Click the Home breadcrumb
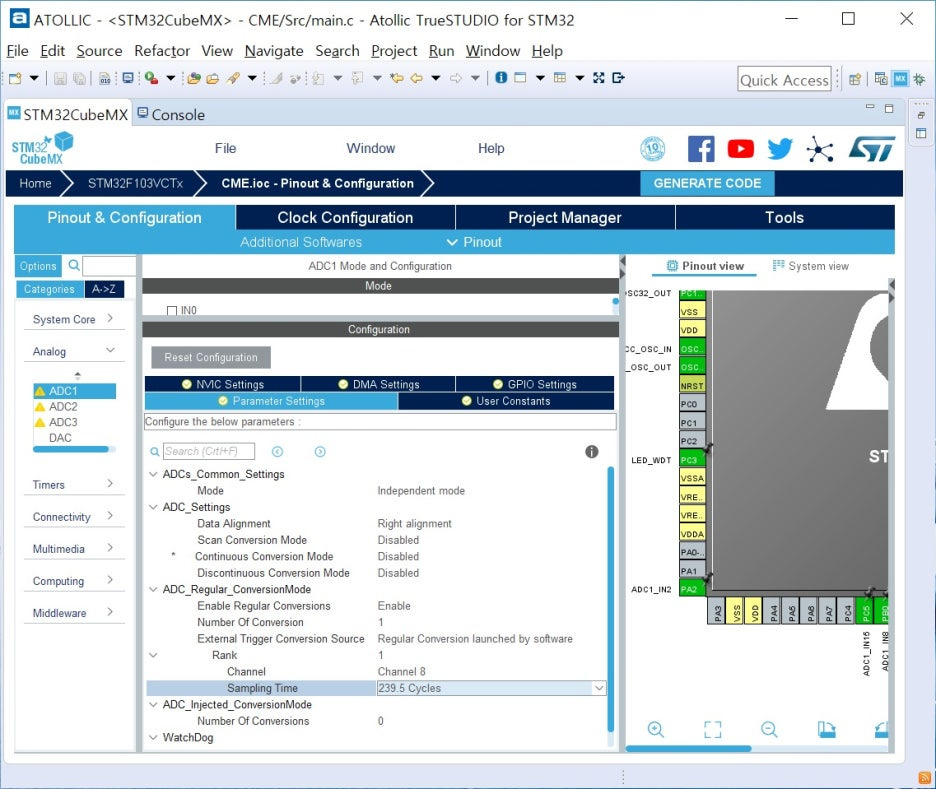 coord(35,183)
